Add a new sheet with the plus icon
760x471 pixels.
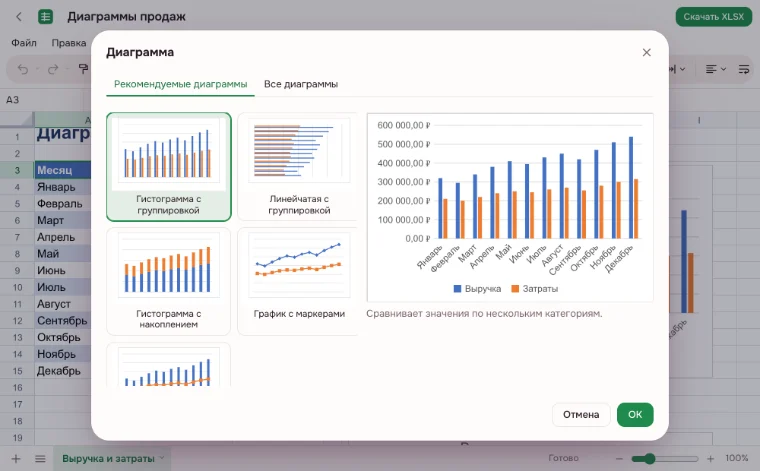(16, 458)
